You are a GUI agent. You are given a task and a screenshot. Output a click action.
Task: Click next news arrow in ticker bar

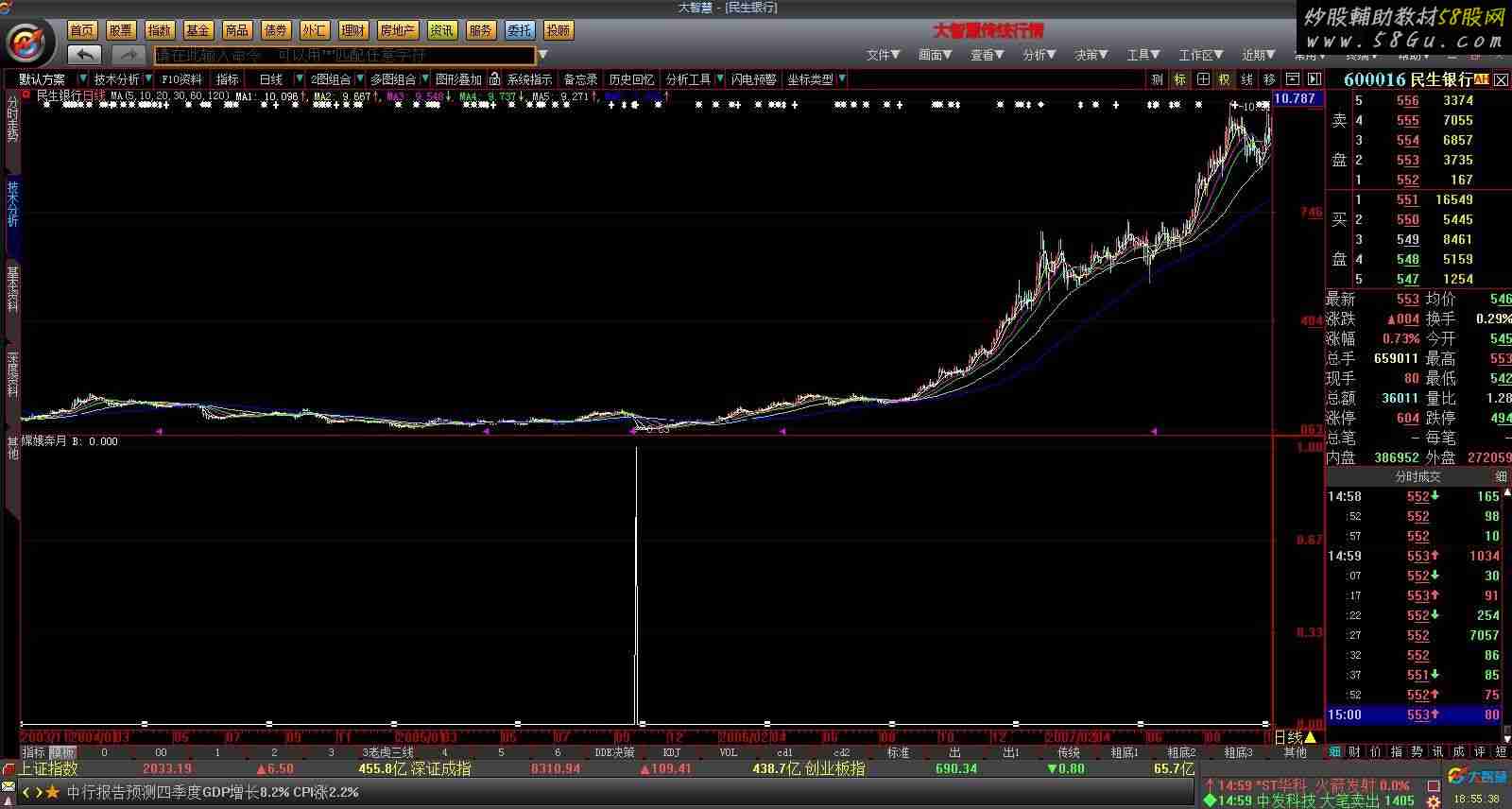pyautogui.click(x=39, y=792)
